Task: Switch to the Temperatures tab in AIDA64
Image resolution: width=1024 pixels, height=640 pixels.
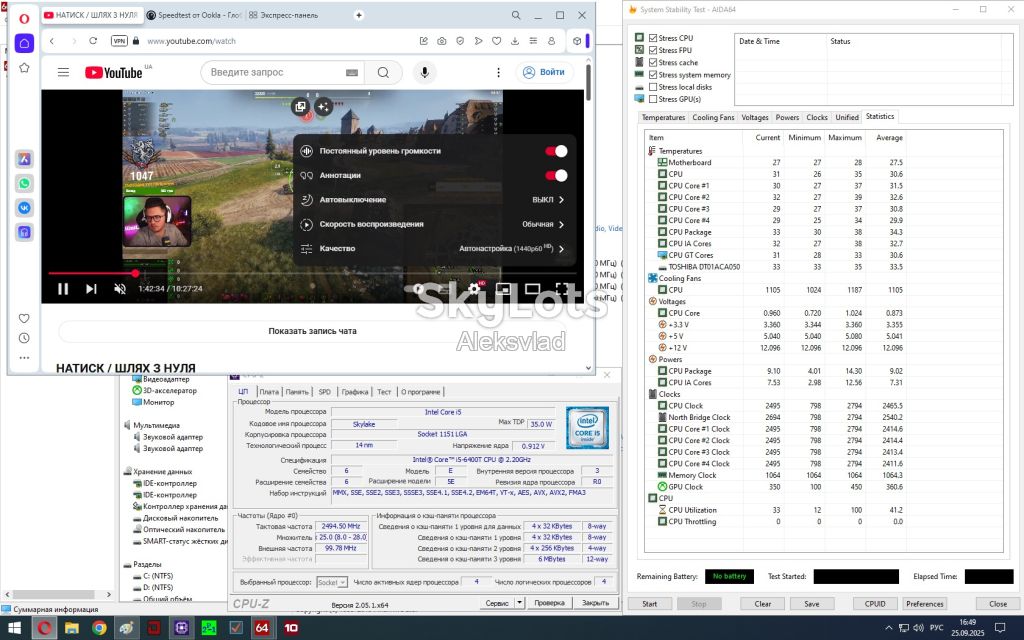Action: [x=663, y=118]
